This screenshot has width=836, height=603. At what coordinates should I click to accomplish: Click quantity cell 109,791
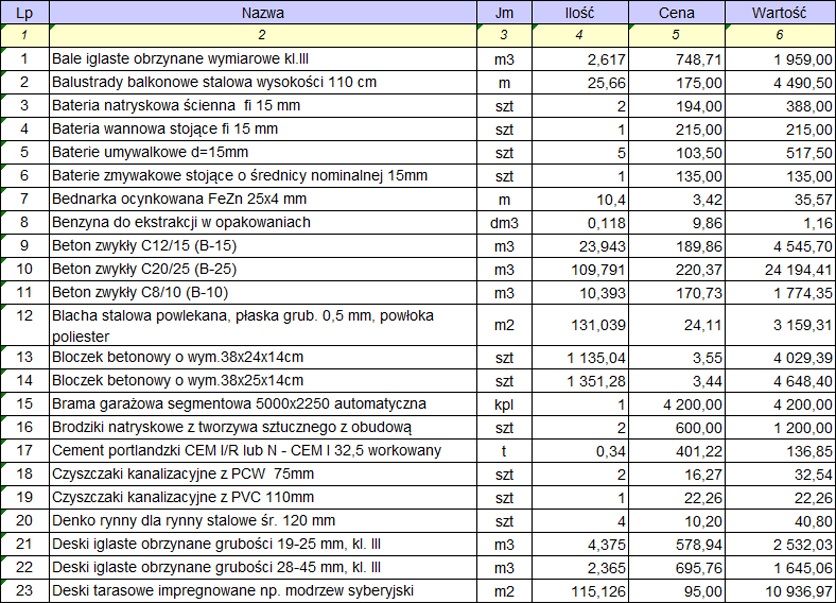(580, 269)
